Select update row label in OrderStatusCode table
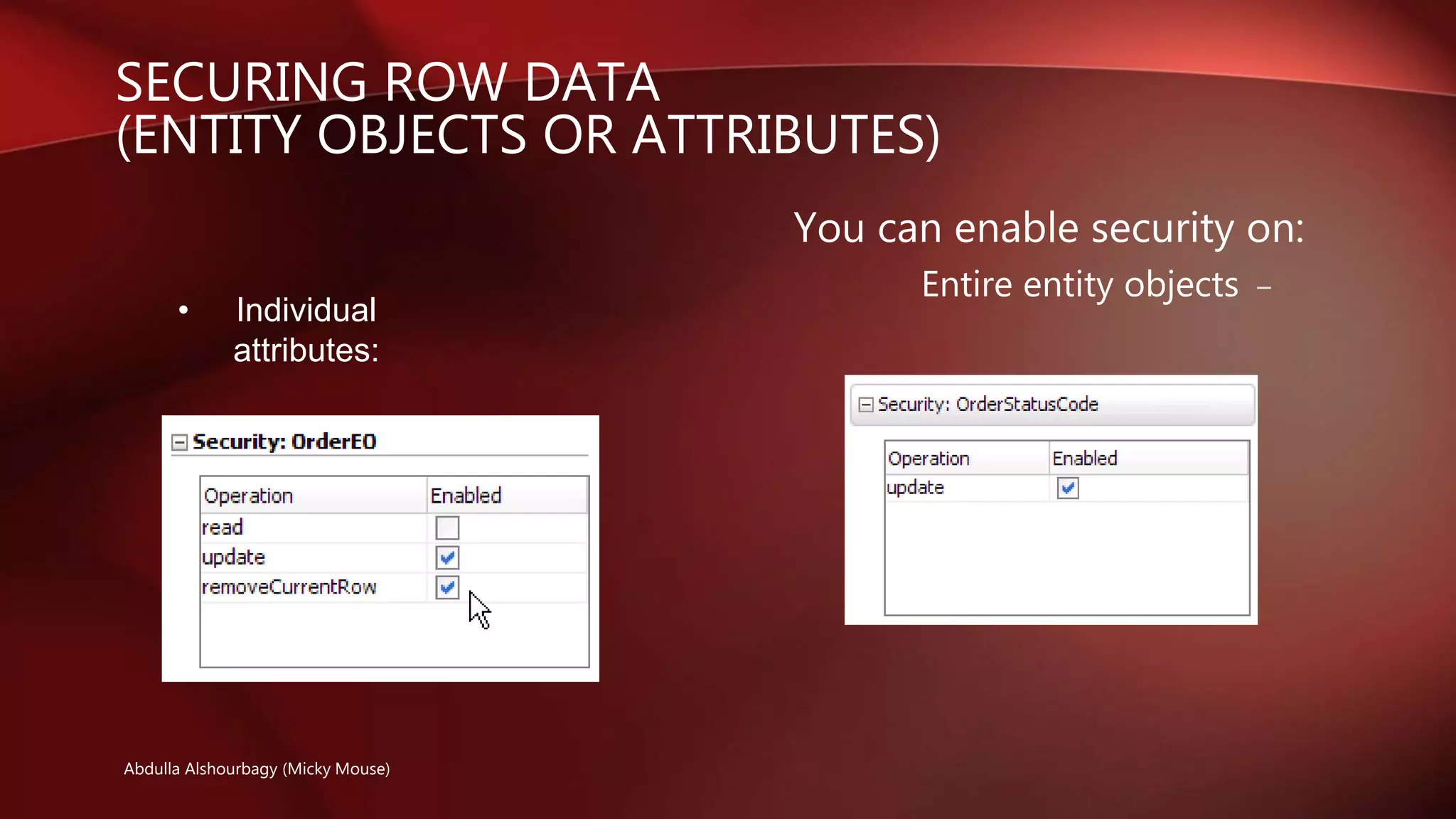Viewport: 1456px width, 819px height. (x=915, y=488)
